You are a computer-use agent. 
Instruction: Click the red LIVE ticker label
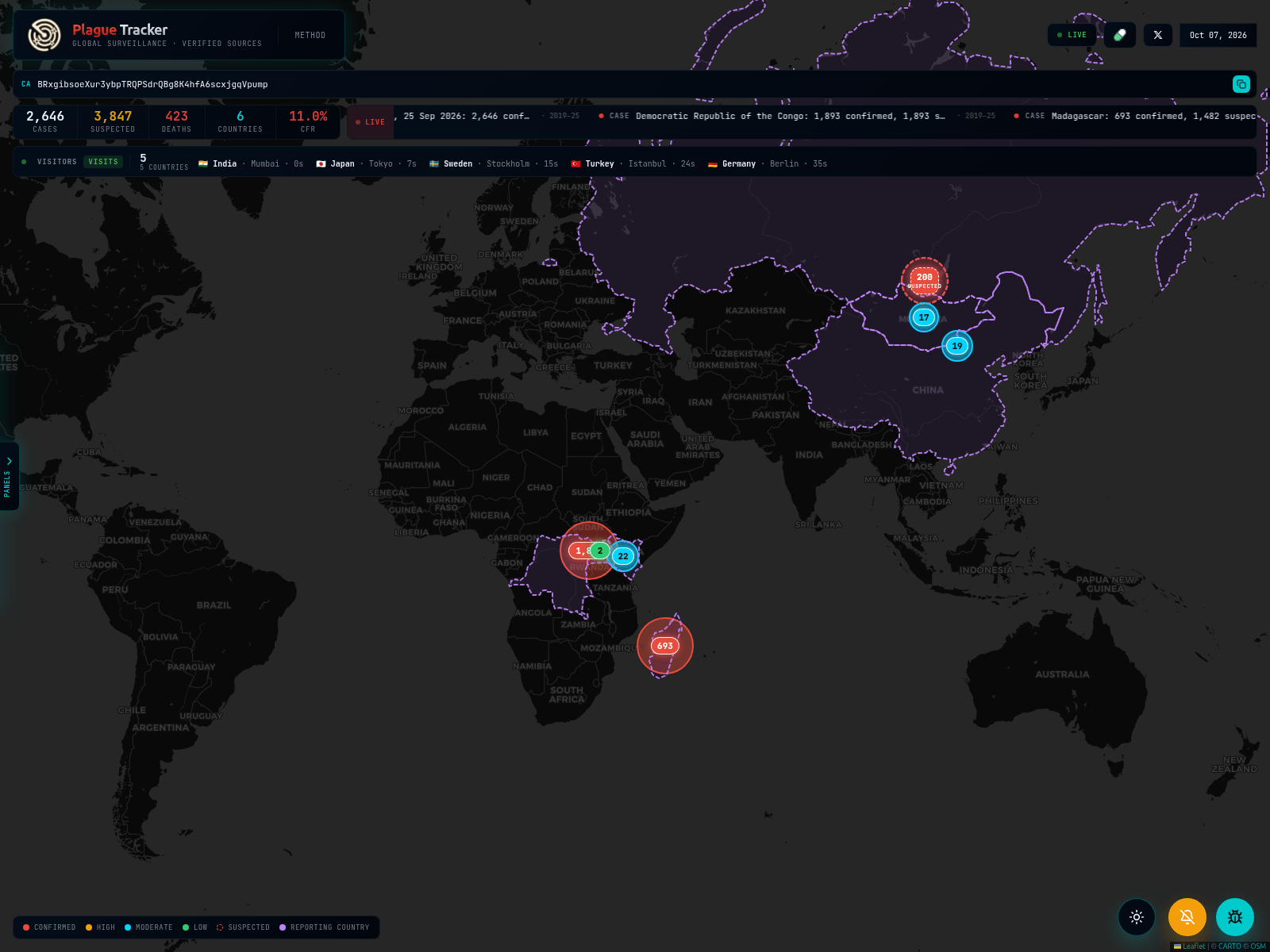[x=371, y=122]
